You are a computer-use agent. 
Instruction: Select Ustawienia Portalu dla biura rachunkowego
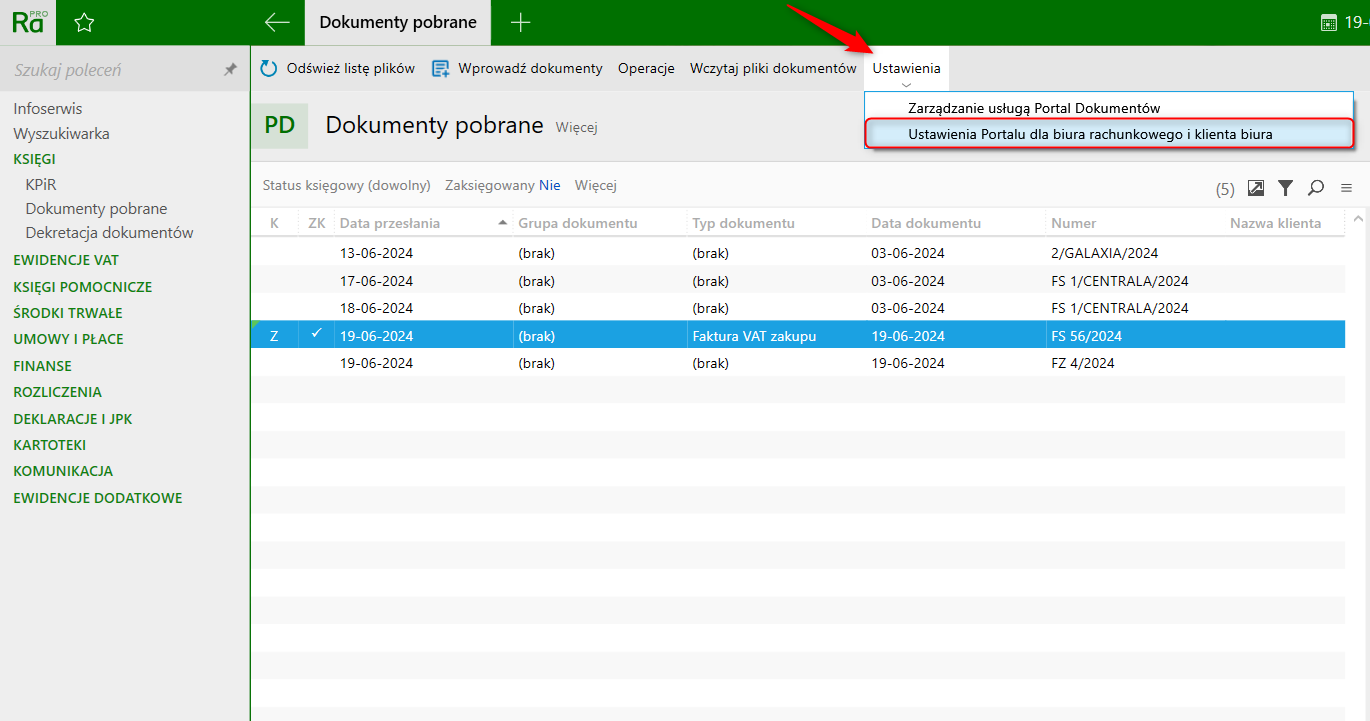click(1109, 133)
